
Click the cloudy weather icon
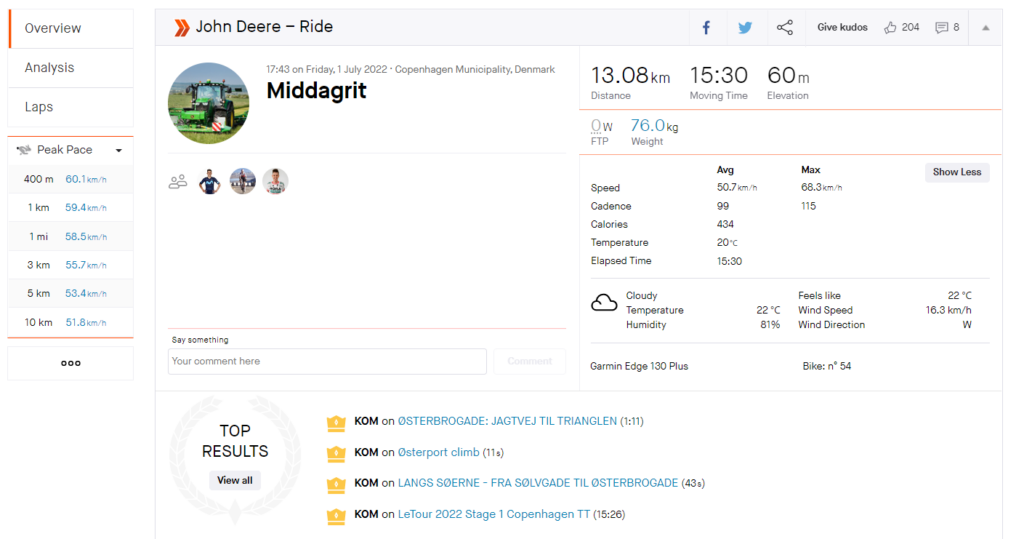604,303
